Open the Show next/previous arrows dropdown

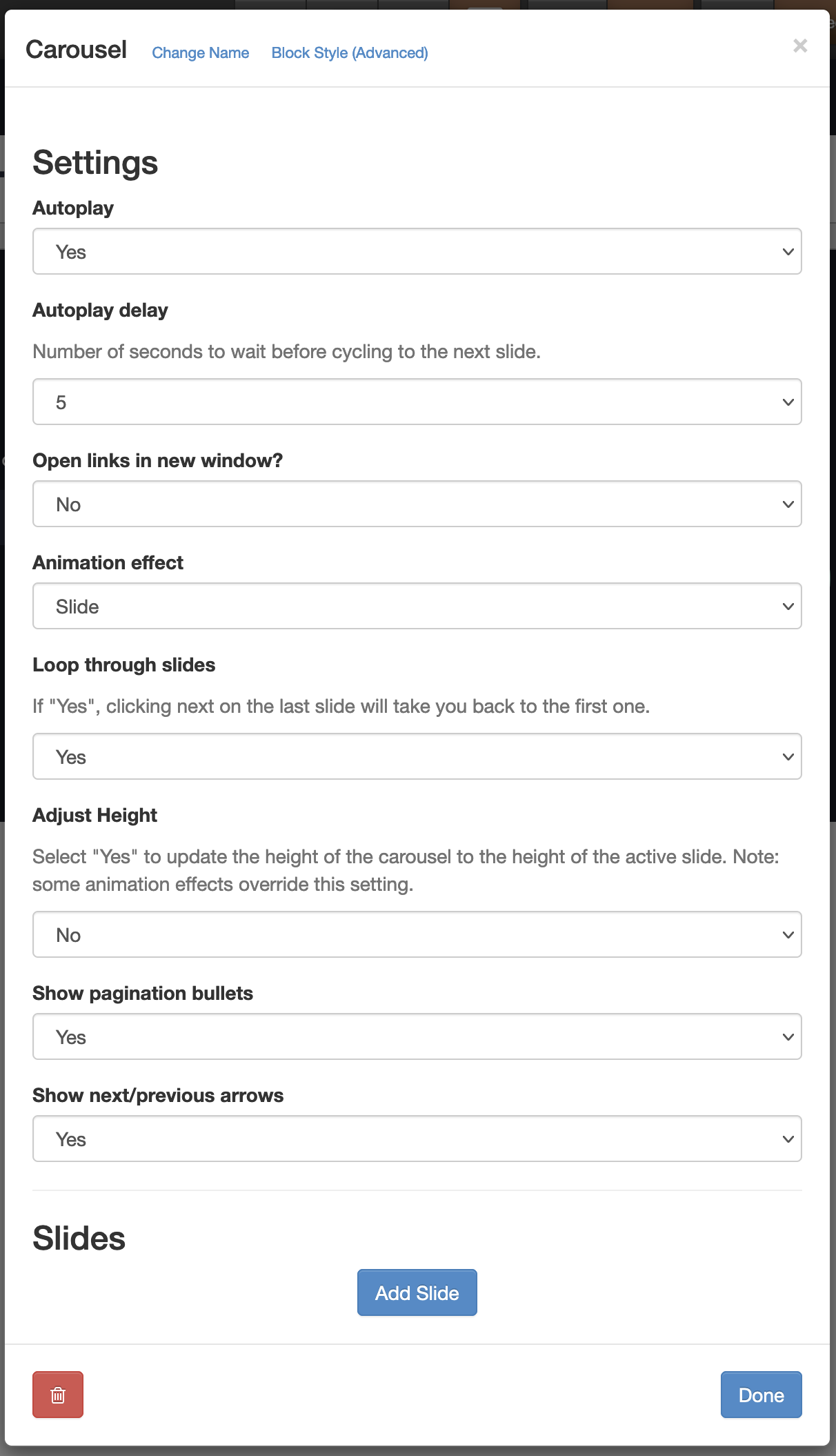(417, 1139)
